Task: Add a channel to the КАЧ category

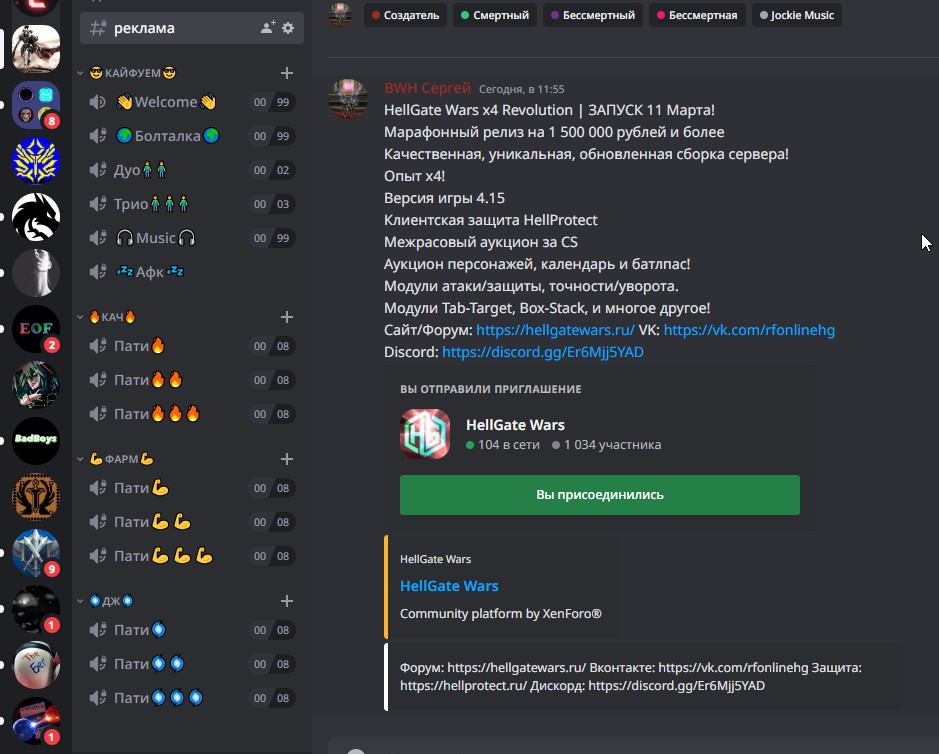Action: (287, 317)
